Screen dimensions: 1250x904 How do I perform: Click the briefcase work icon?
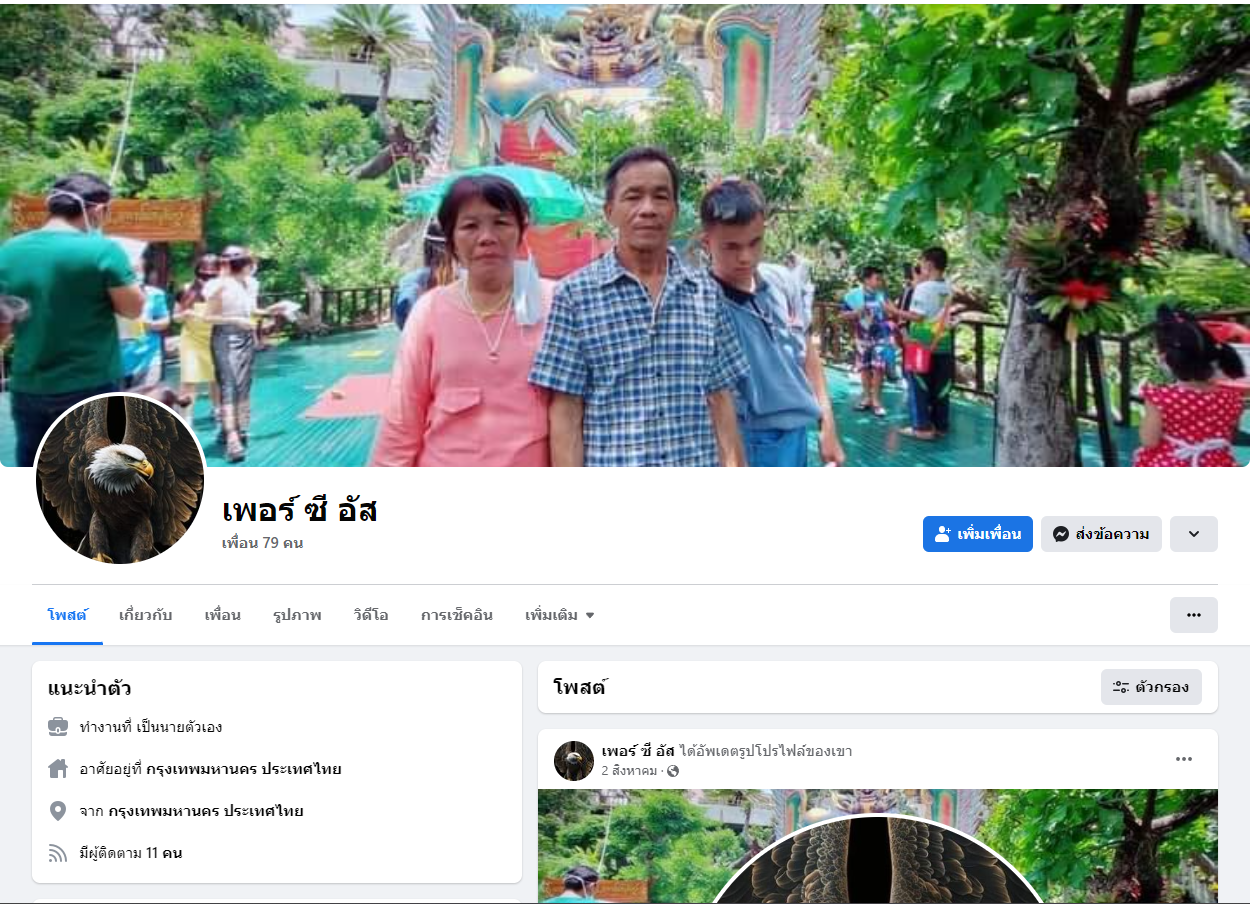click(x=58, y=727)
